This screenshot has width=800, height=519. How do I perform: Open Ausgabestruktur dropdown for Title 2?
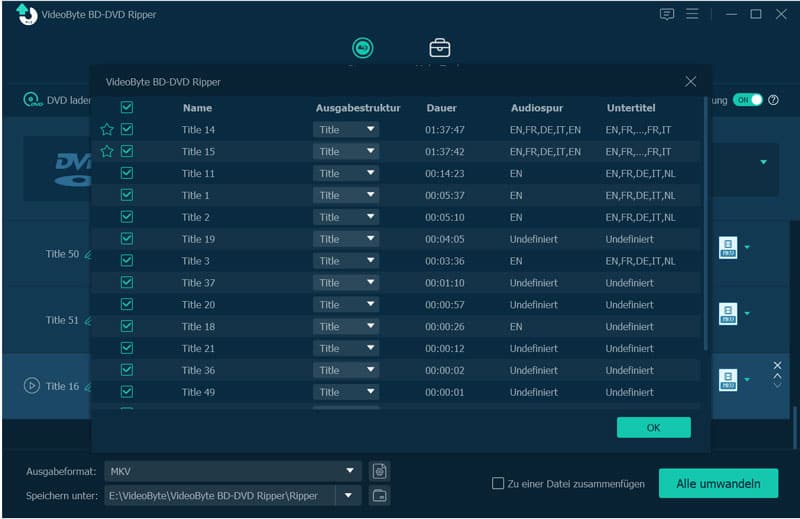click(346, 217)
